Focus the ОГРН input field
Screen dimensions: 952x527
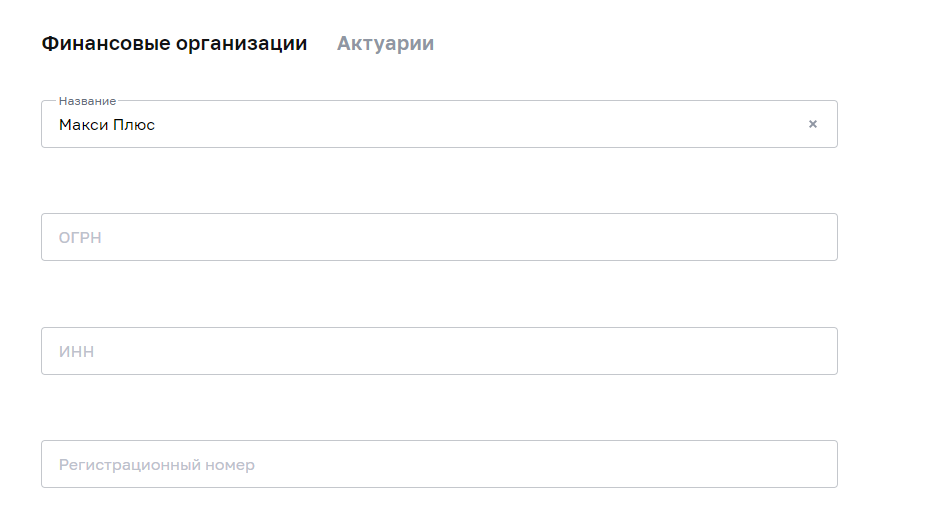(x=439, y=238)
